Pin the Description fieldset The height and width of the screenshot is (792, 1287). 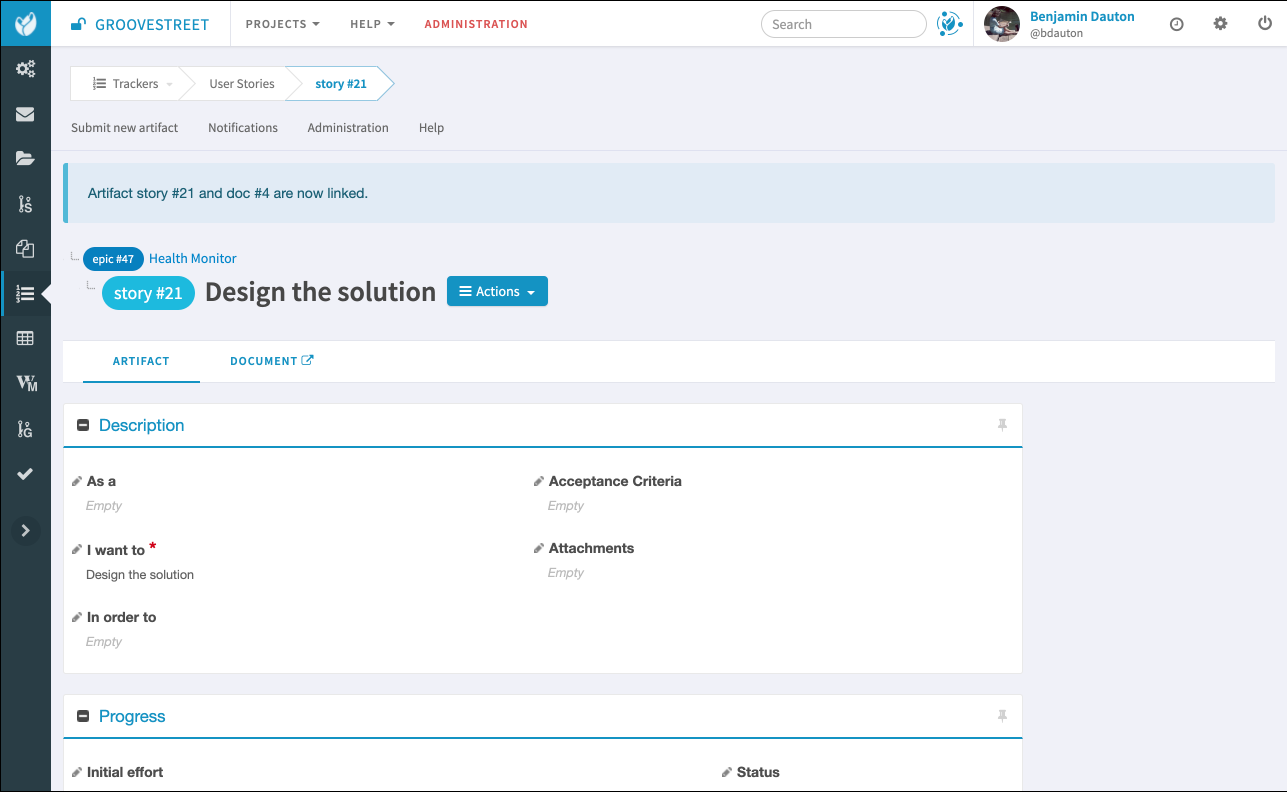click(1002, 426)
